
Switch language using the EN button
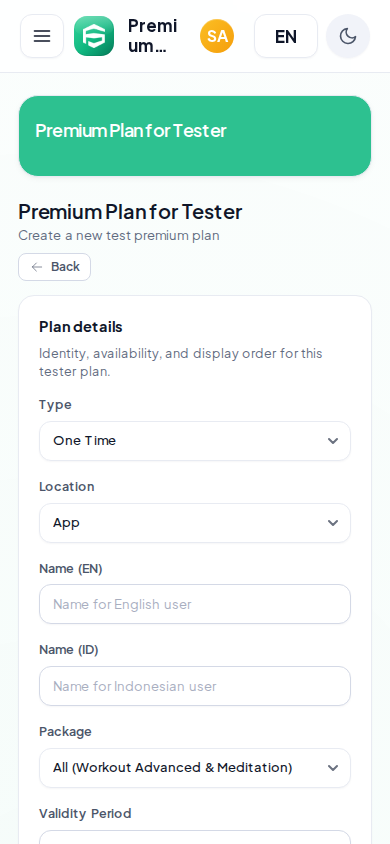(x=286, y=36)
